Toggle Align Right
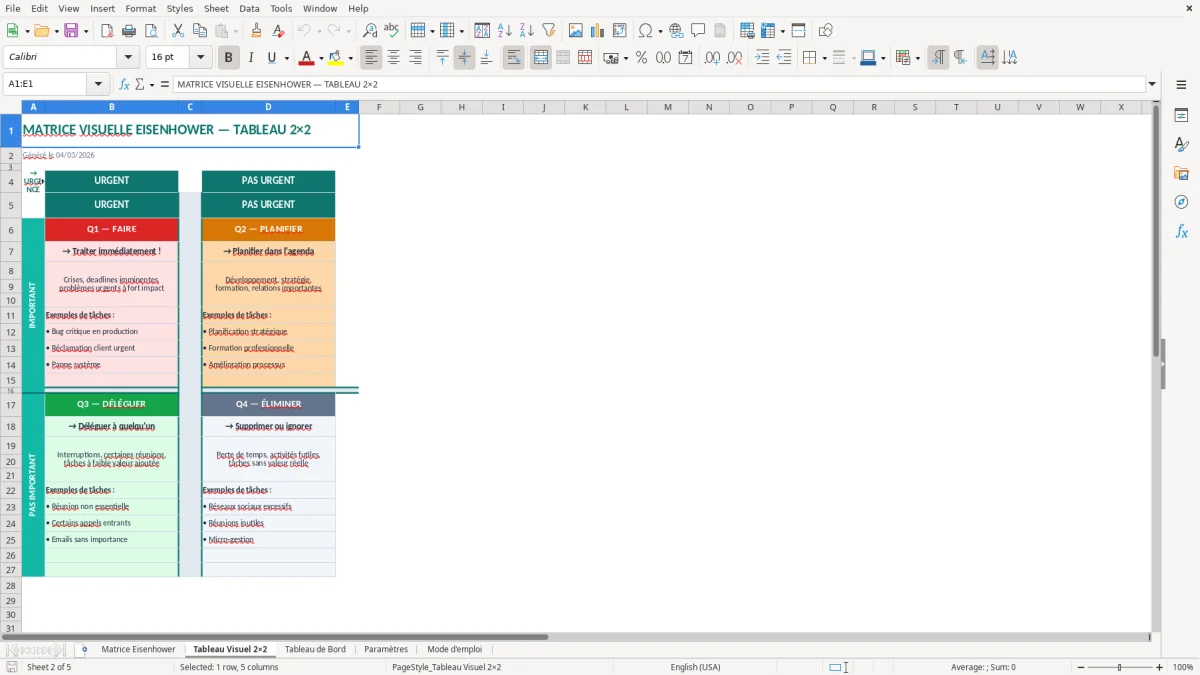Screen dimensions: 1200x675 (x=415, y=58)
